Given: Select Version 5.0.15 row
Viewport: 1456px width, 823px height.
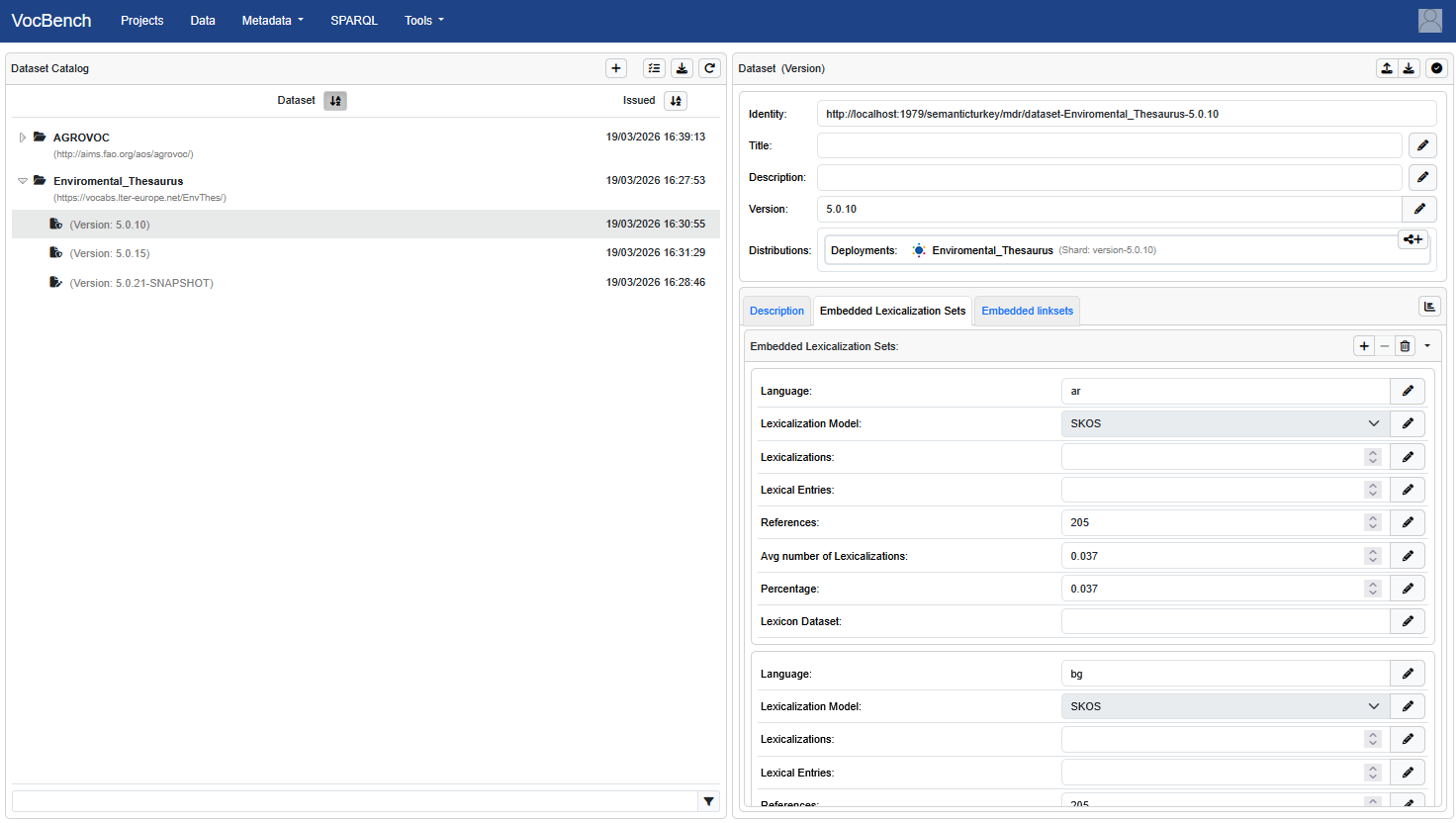Looking at the screenshot, I should (x=366, y=253).
